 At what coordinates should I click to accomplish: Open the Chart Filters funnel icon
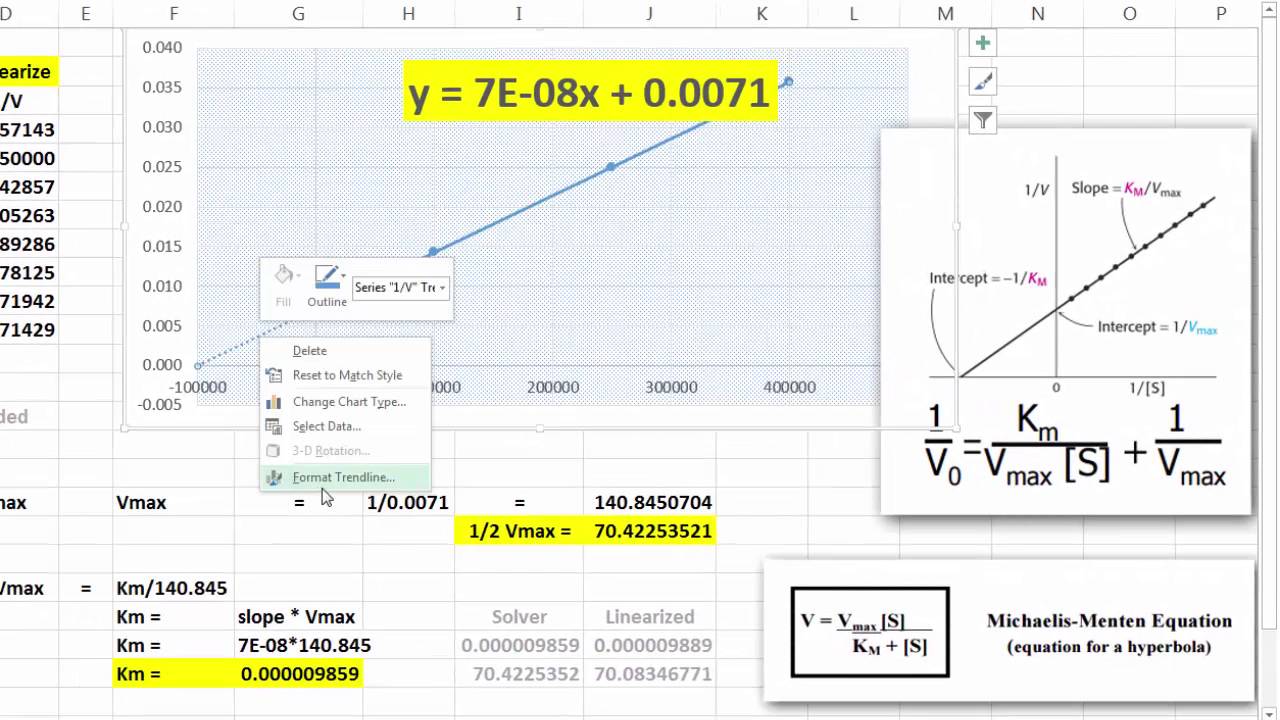(x=983, y=121)
